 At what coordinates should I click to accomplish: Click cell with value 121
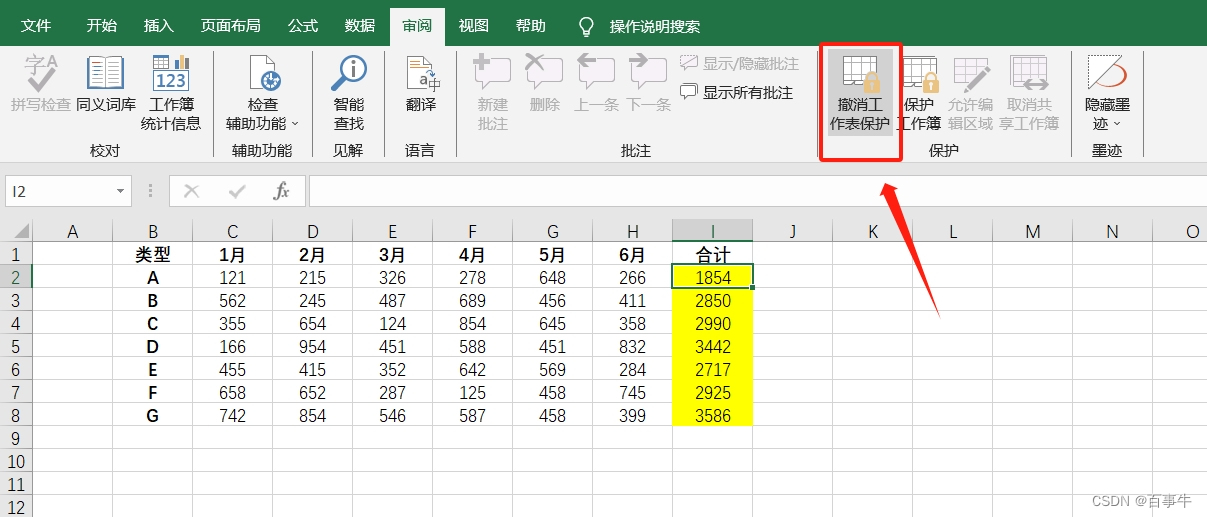(x=233, y=278)
